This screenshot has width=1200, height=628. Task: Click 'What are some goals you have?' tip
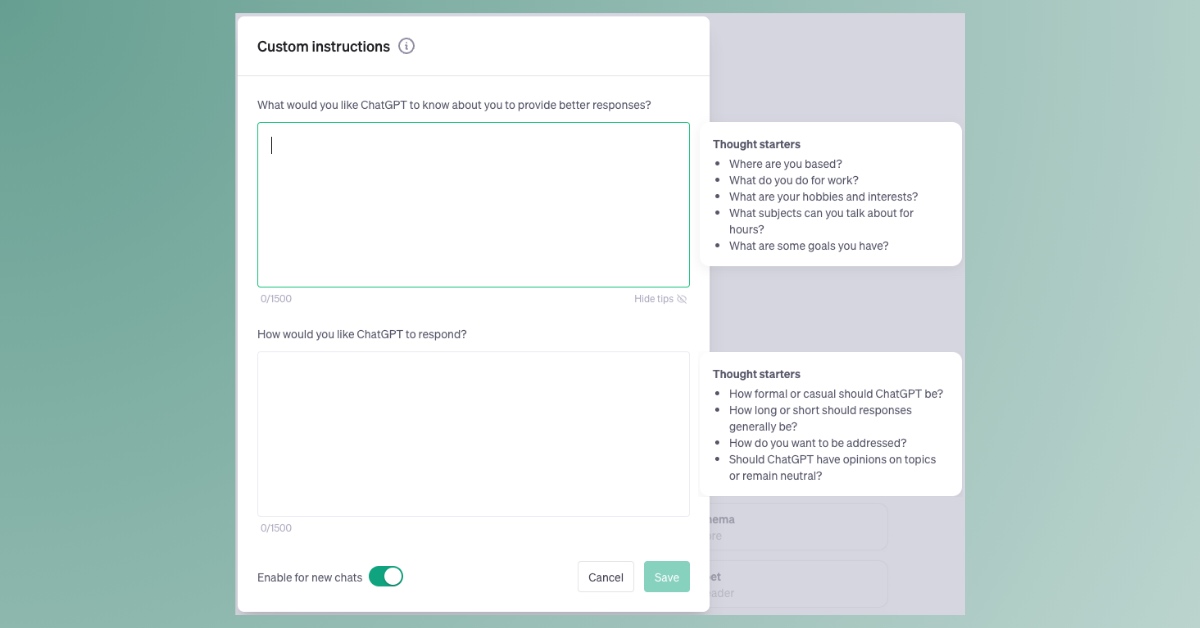pos(808,246)
